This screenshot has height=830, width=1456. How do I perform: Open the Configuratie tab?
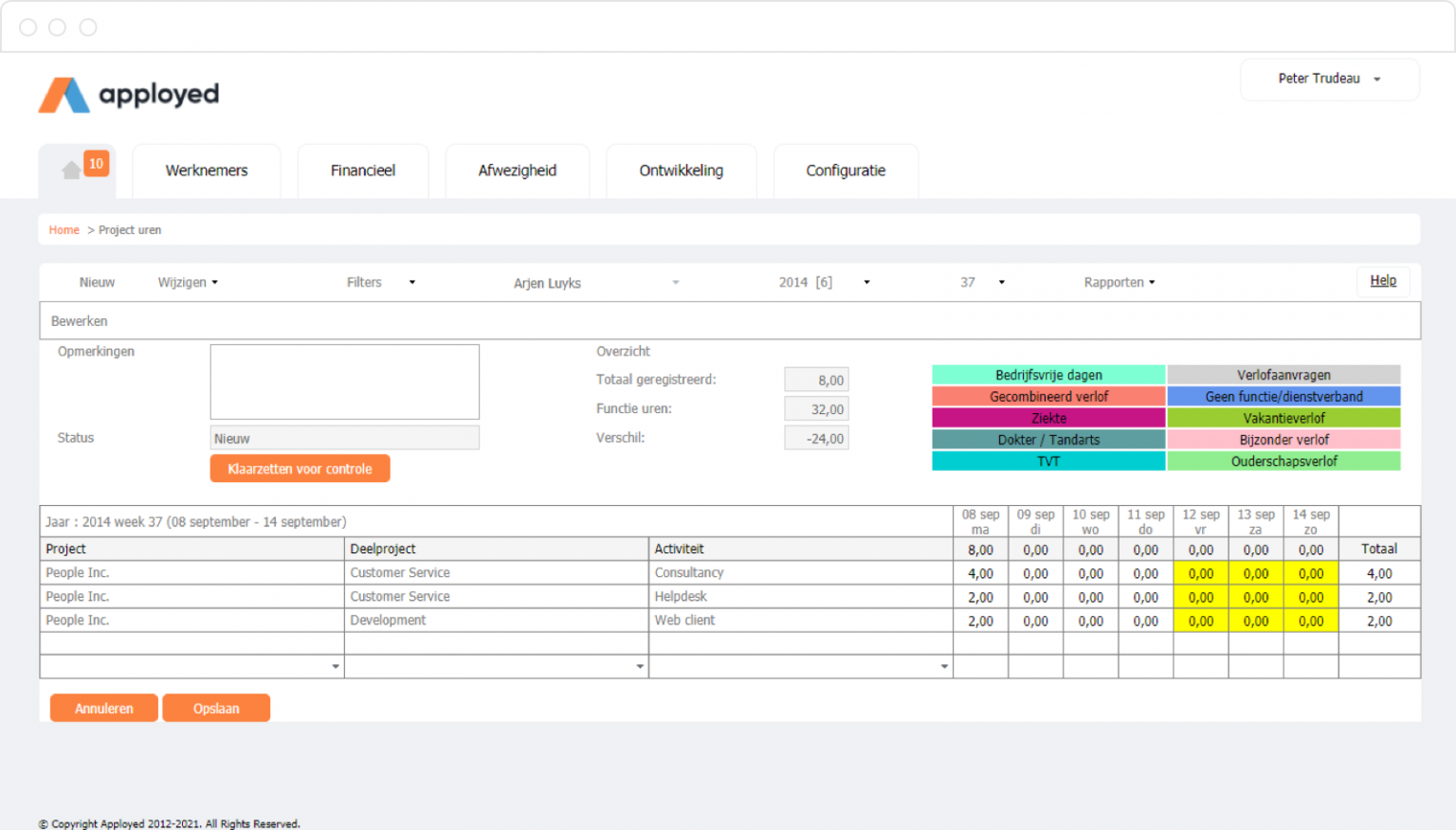(845, 171)
